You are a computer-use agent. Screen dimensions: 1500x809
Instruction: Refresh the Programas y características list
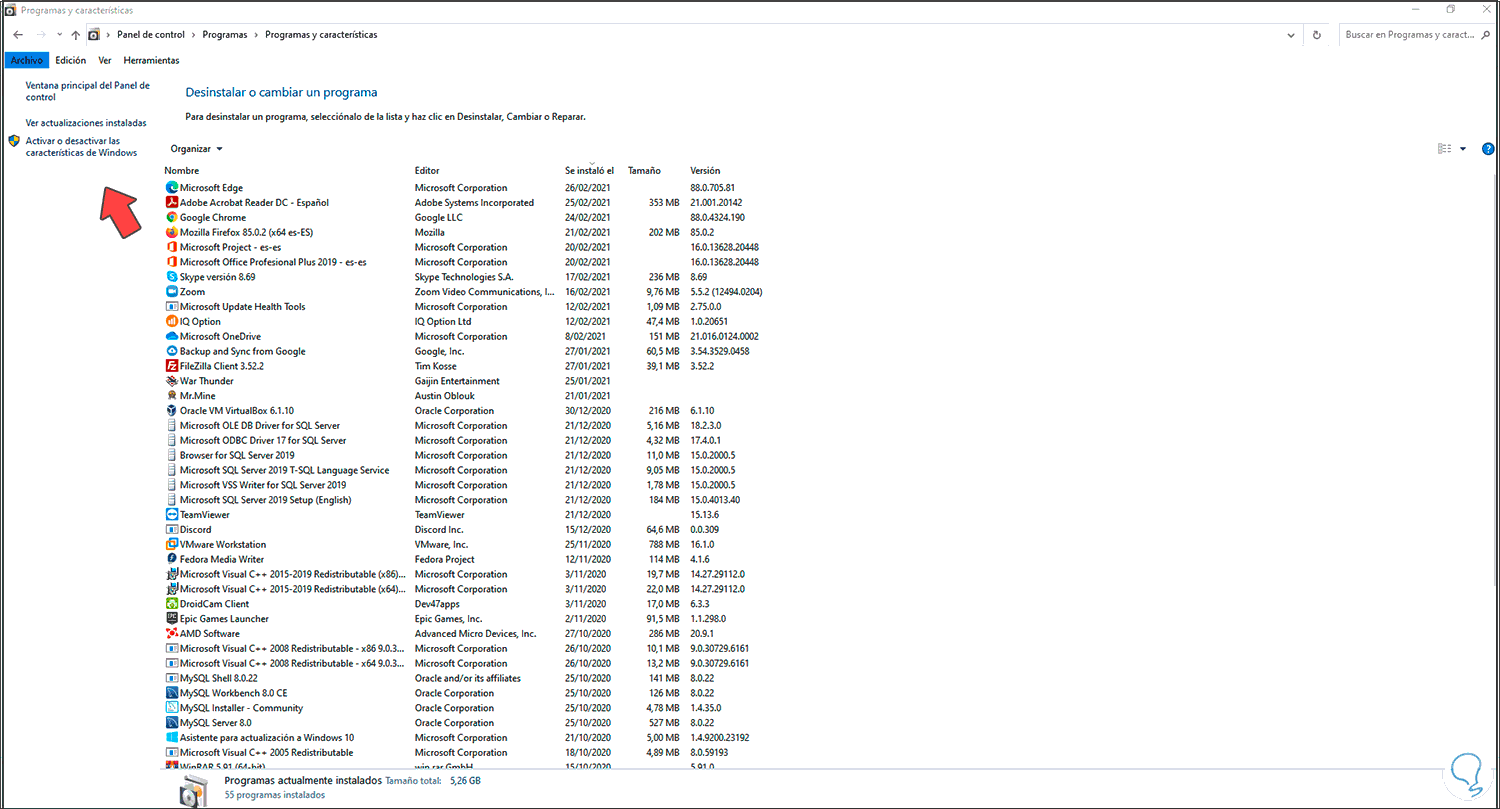(1319, 35)
